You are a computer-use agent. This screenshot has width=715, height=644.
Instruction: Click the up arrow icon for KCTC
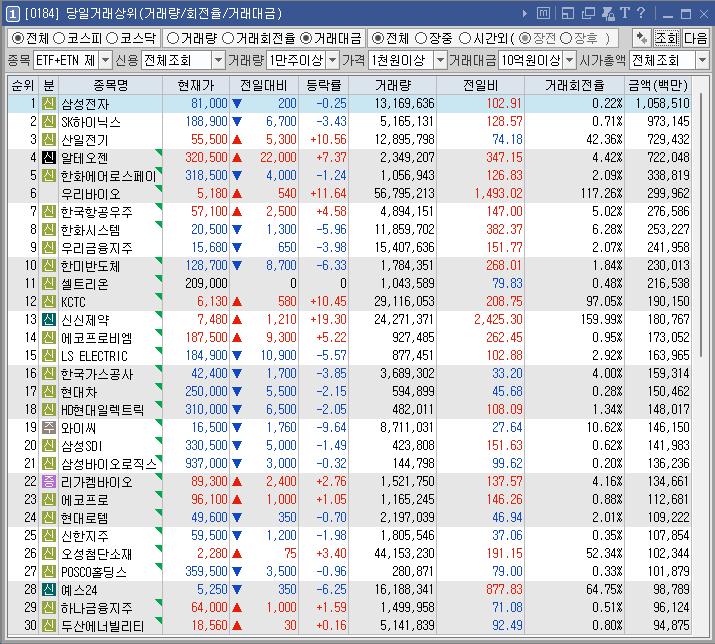(x=237, y=301)
